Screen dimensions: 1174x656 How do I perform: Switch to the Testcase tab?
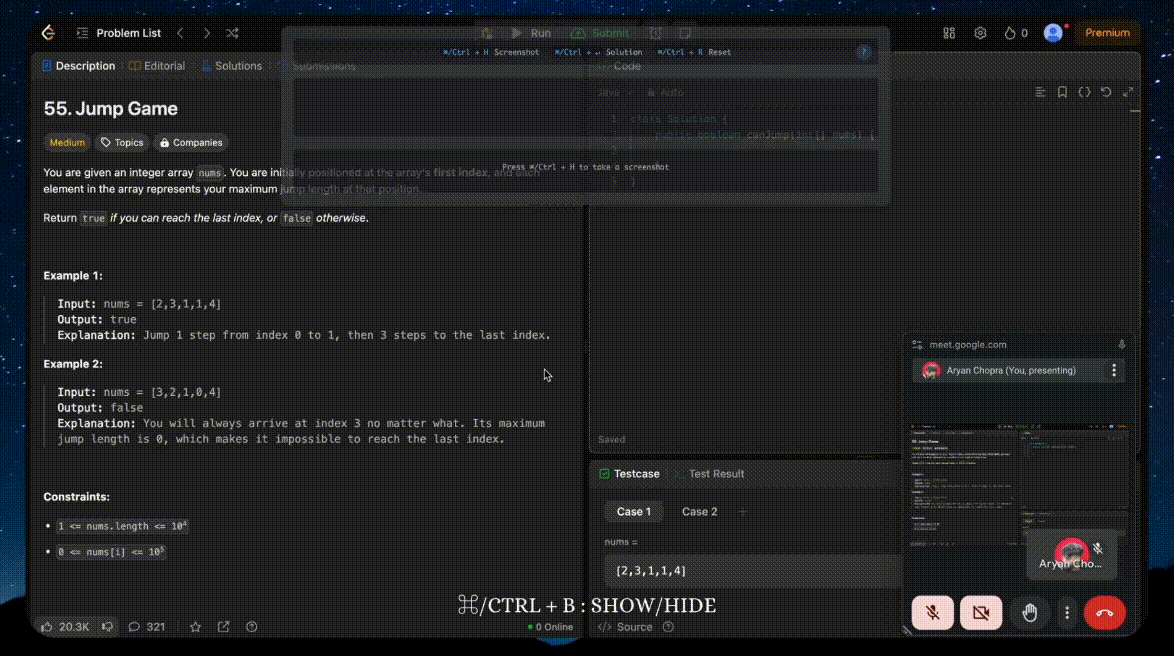click(630, 474)
